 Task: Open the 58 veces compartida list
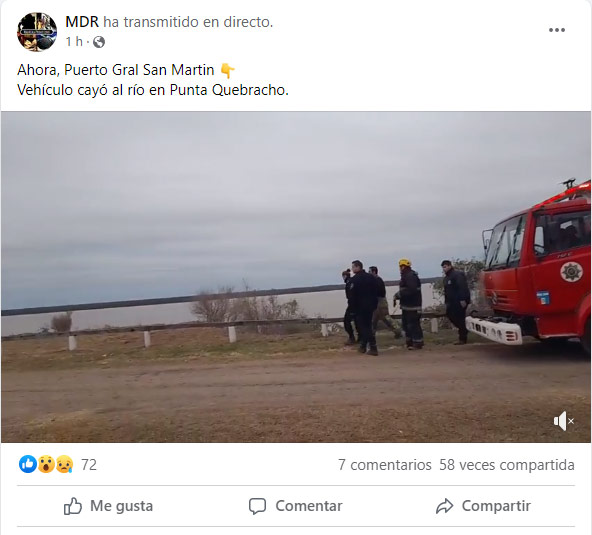[x=507, y=465]
